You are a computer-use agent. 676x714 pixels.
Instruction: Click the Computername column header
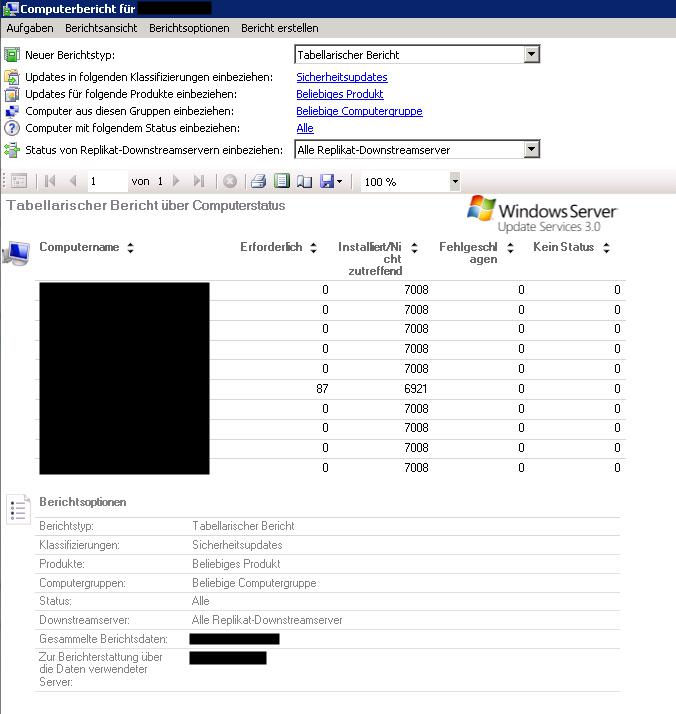click(x=79, y=247)
